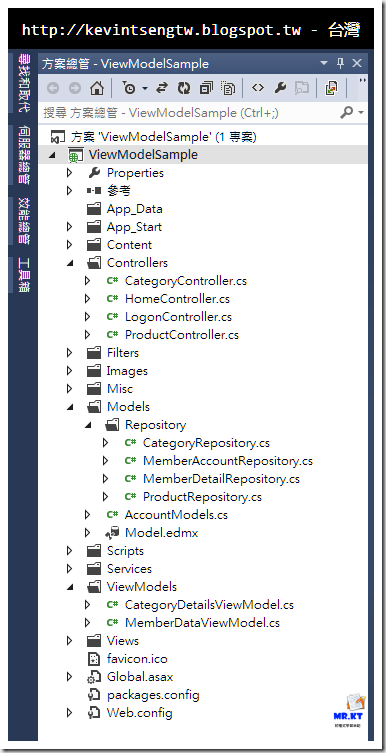
Task: Toggle the auto-hide pin icon
Action: pos(340,63)
